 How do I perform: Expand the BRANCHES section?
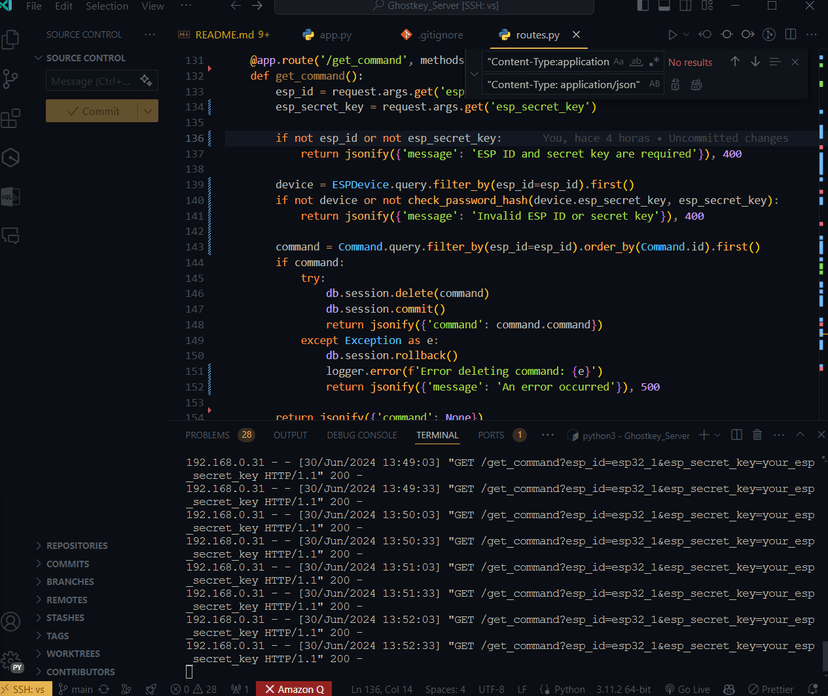70,581
